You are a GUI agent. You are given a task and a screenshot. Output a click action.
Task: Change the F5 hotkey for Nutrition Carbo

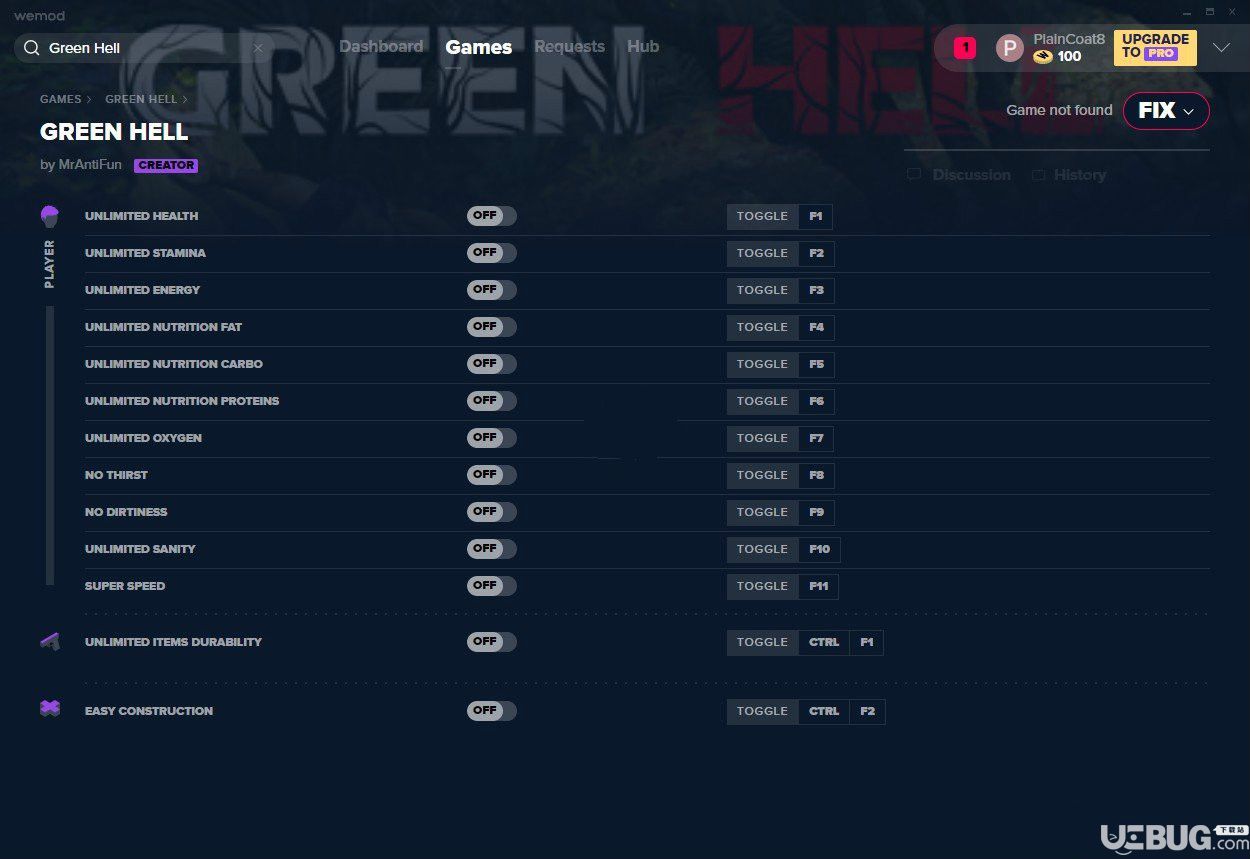(817, 364)
